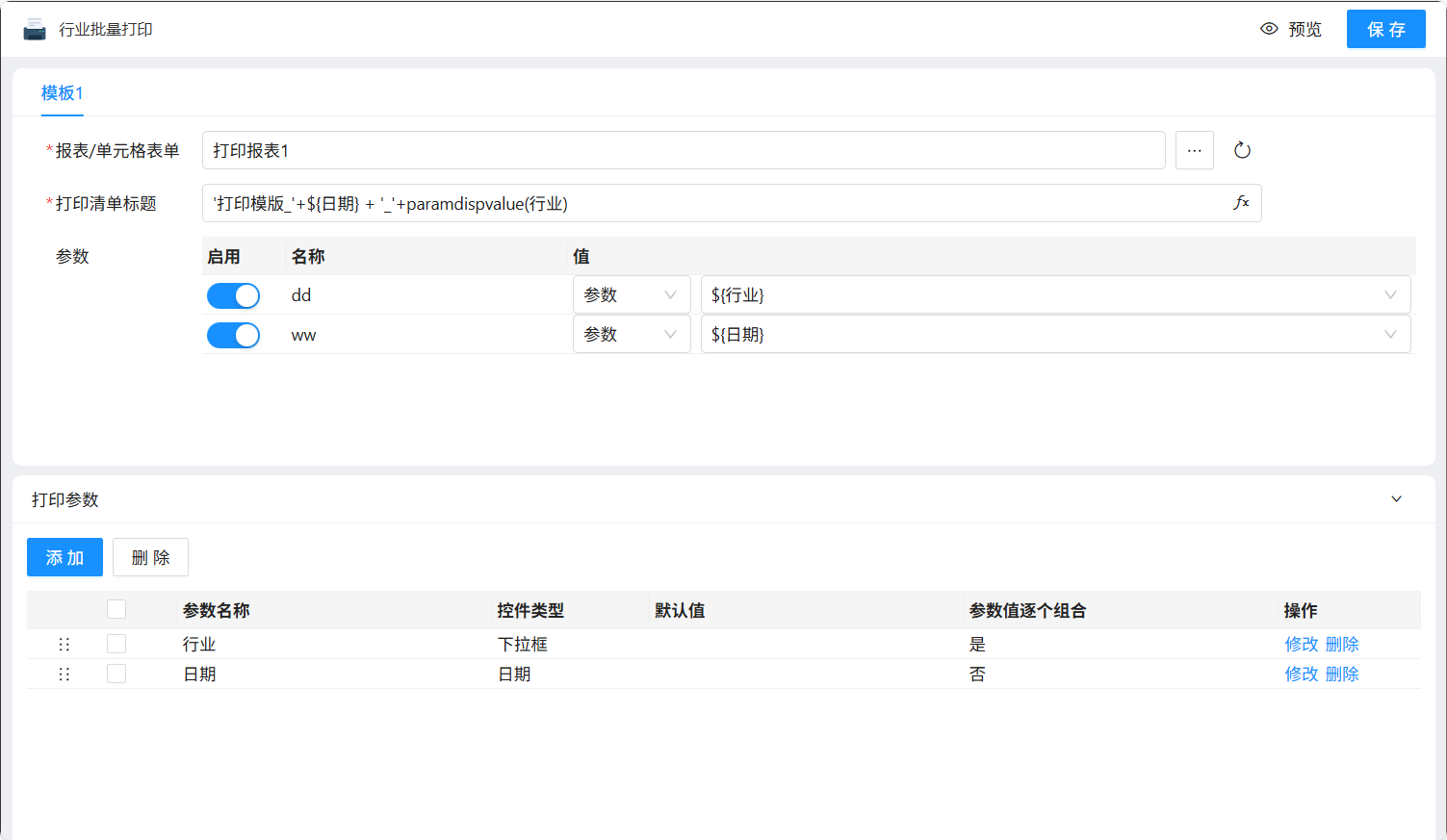Click the 打印清单标题 formula input field
This screenshot has height=840, width=1447.
click(712, 204)
